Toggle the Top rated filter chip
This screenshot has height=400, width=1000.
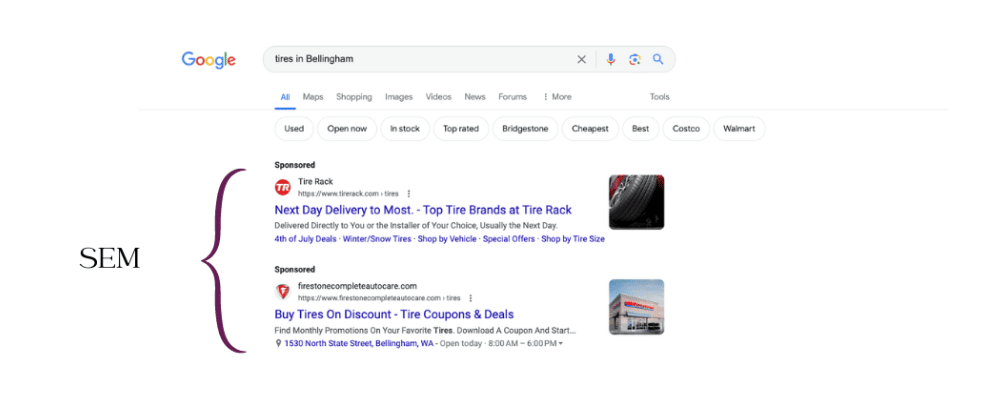[461, 129]
